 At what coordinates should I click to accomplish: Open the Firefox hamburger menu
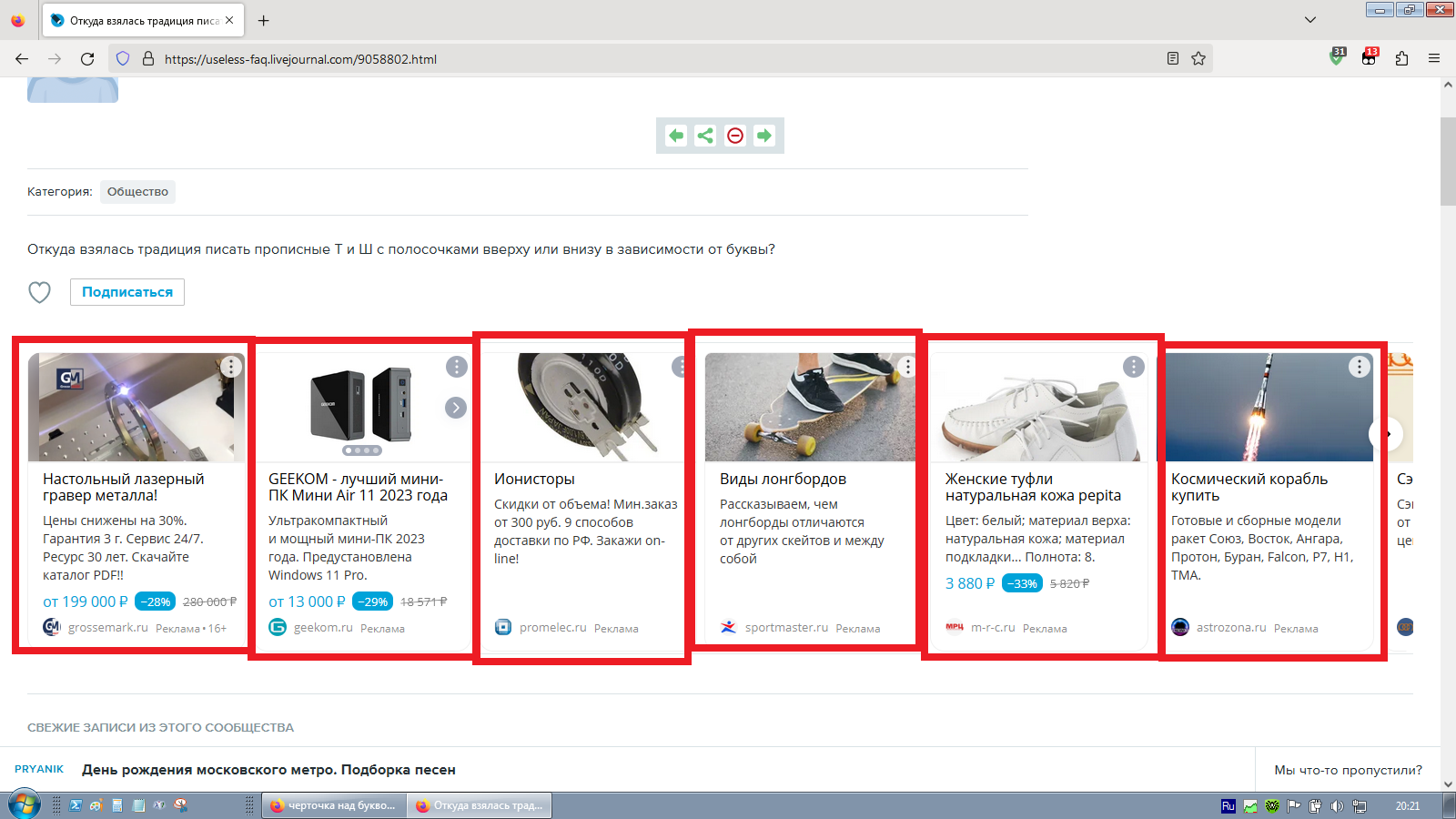click(1435, 58)
